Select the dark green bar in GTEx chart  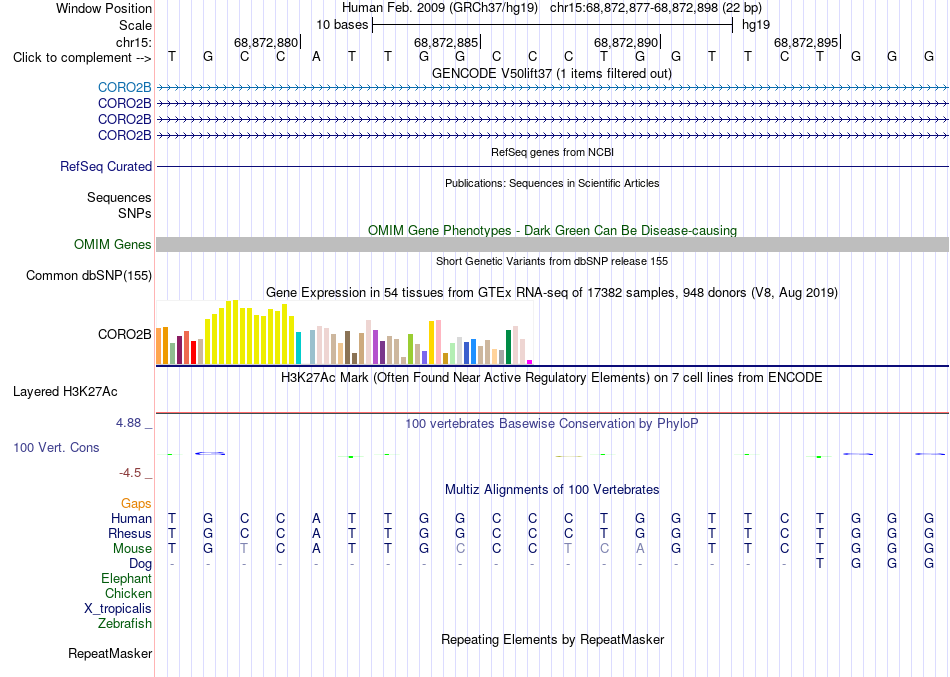click(508, 347)
